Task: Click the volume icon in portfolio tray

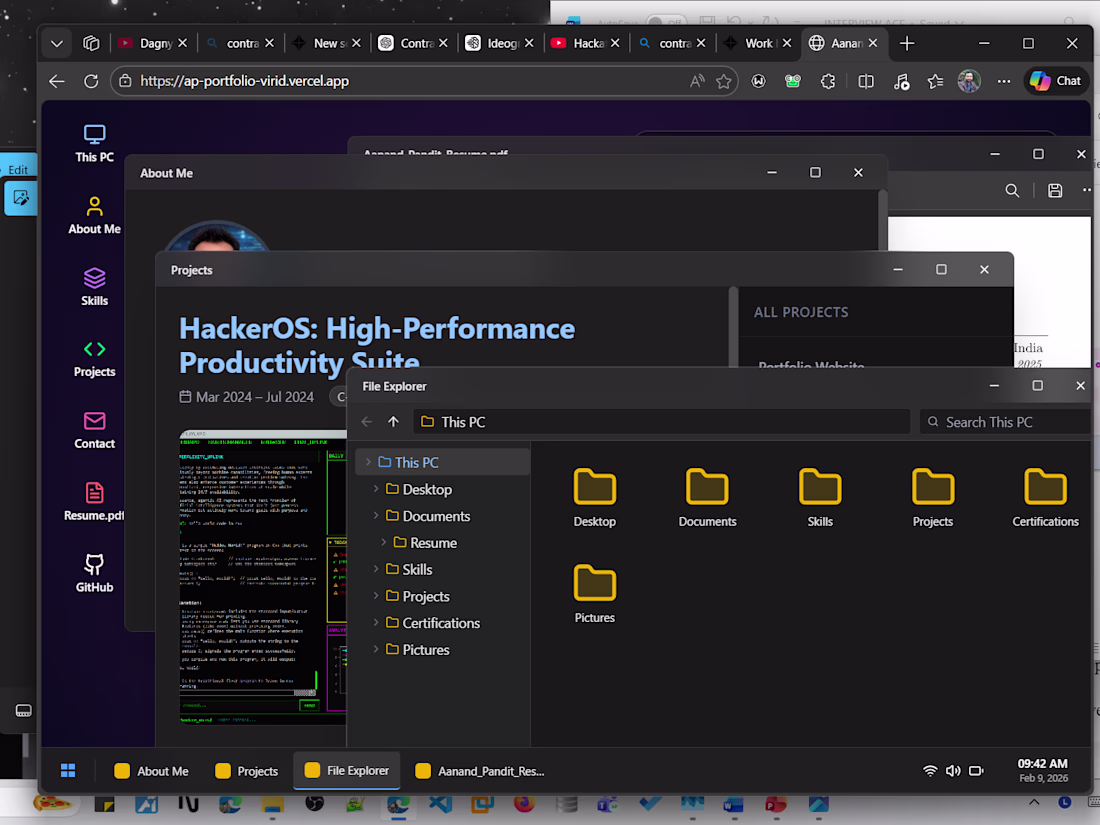Action: click(953, 771)
